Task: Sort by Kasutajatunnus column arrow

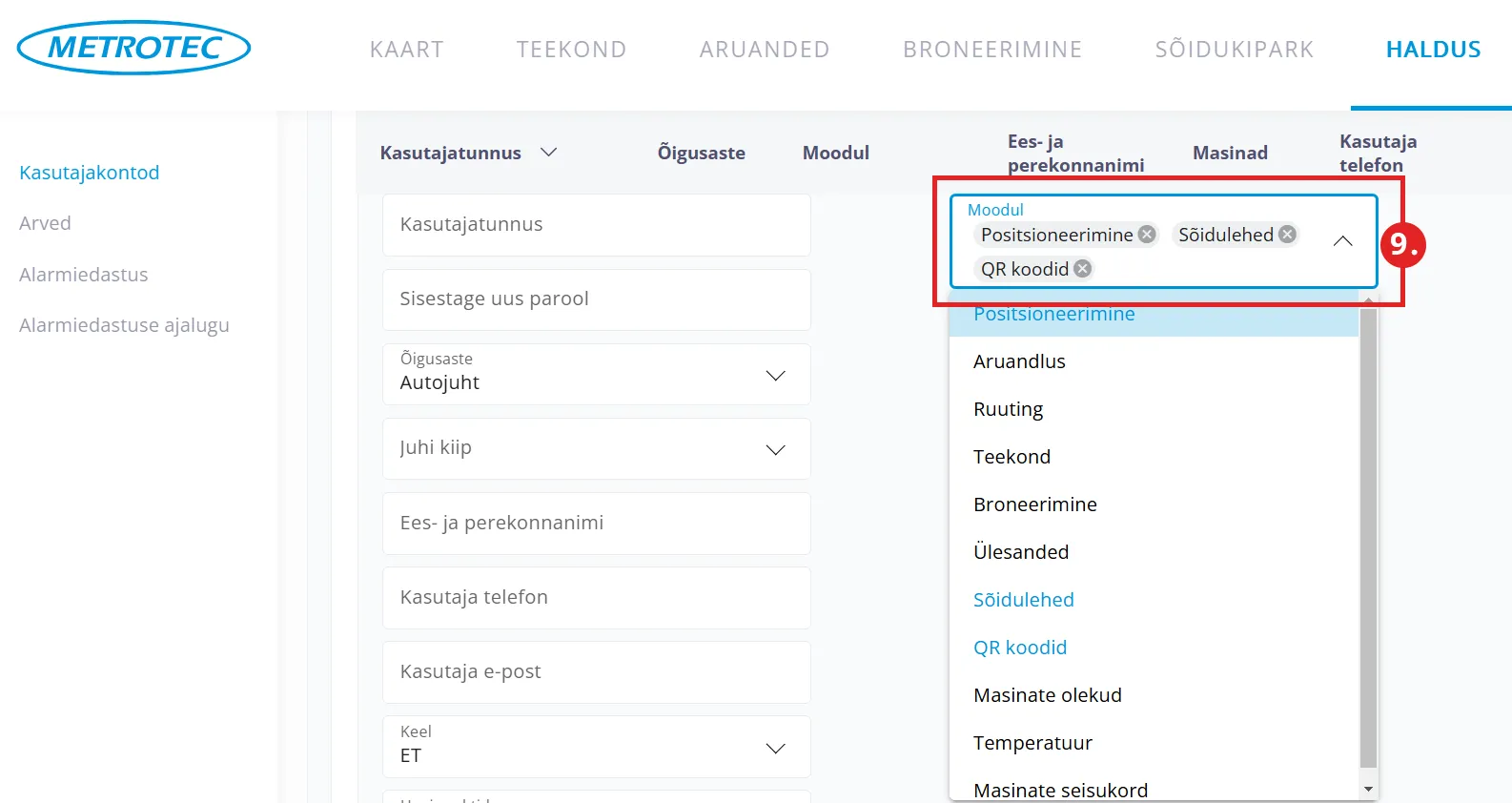Action: (548, 153)
